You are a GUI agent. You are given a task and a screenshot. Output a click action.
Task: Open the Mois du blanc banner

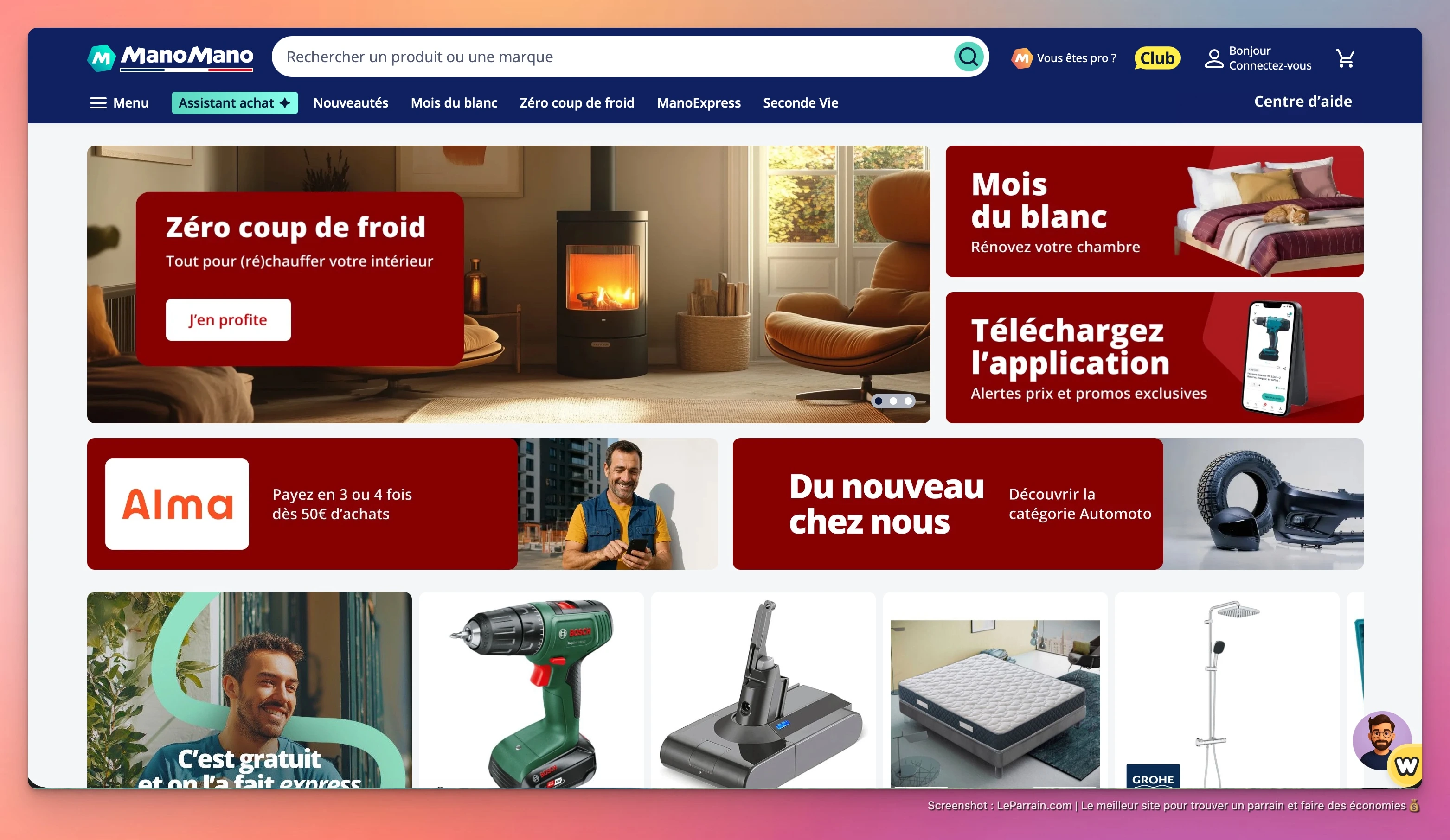click(1154, 211)
